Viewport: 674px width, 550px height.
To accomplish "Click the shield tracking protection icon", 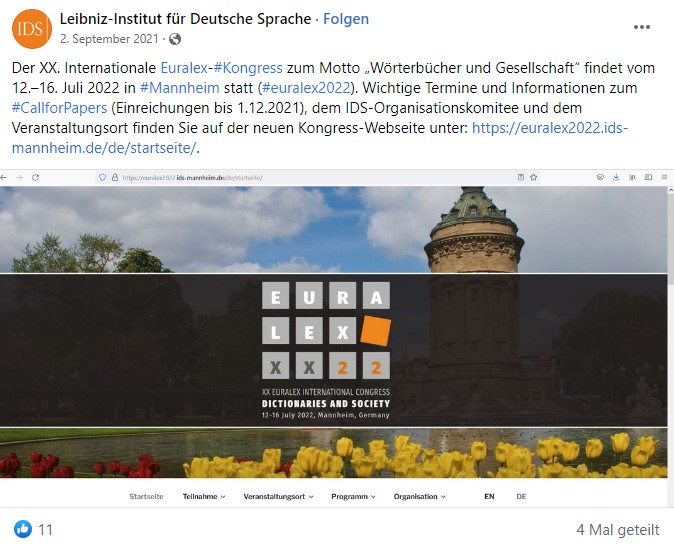I will click(102, 177).
